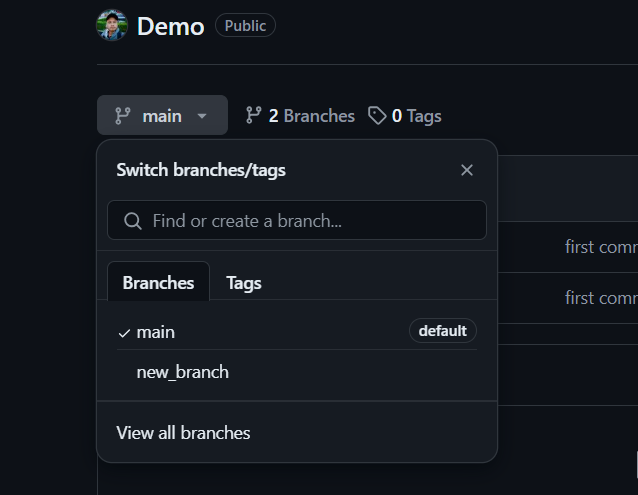Click the user avatar beside Demo
Screen dimensions: 638x495
click(112, 25)
